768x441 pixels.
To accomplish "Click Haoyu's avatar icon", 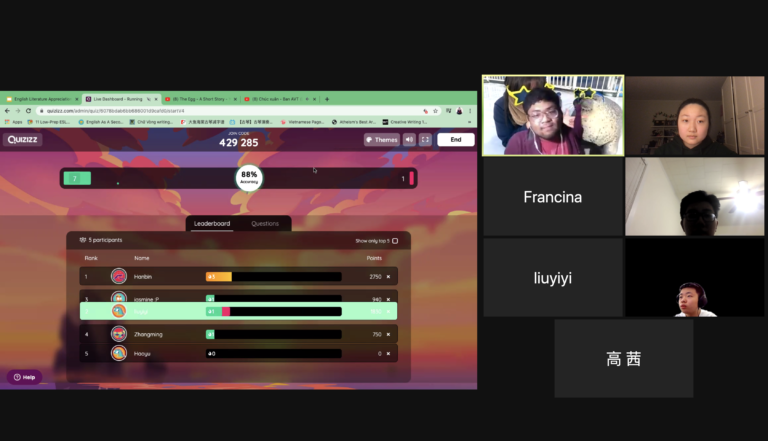I will click(x=119, y=353).
